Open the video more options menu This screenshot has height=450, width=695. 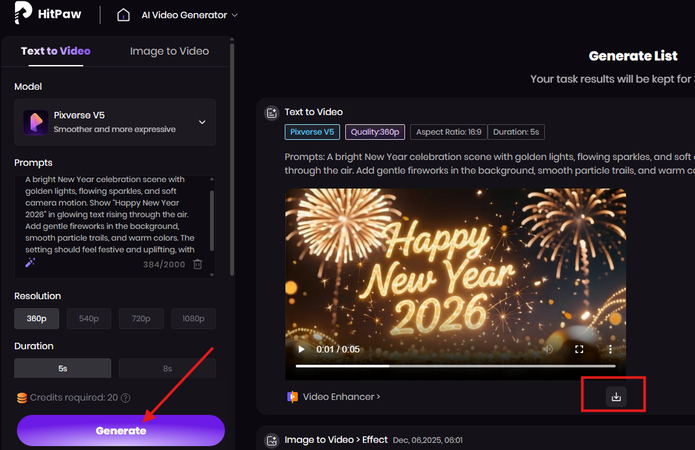[x=610, y=349]
